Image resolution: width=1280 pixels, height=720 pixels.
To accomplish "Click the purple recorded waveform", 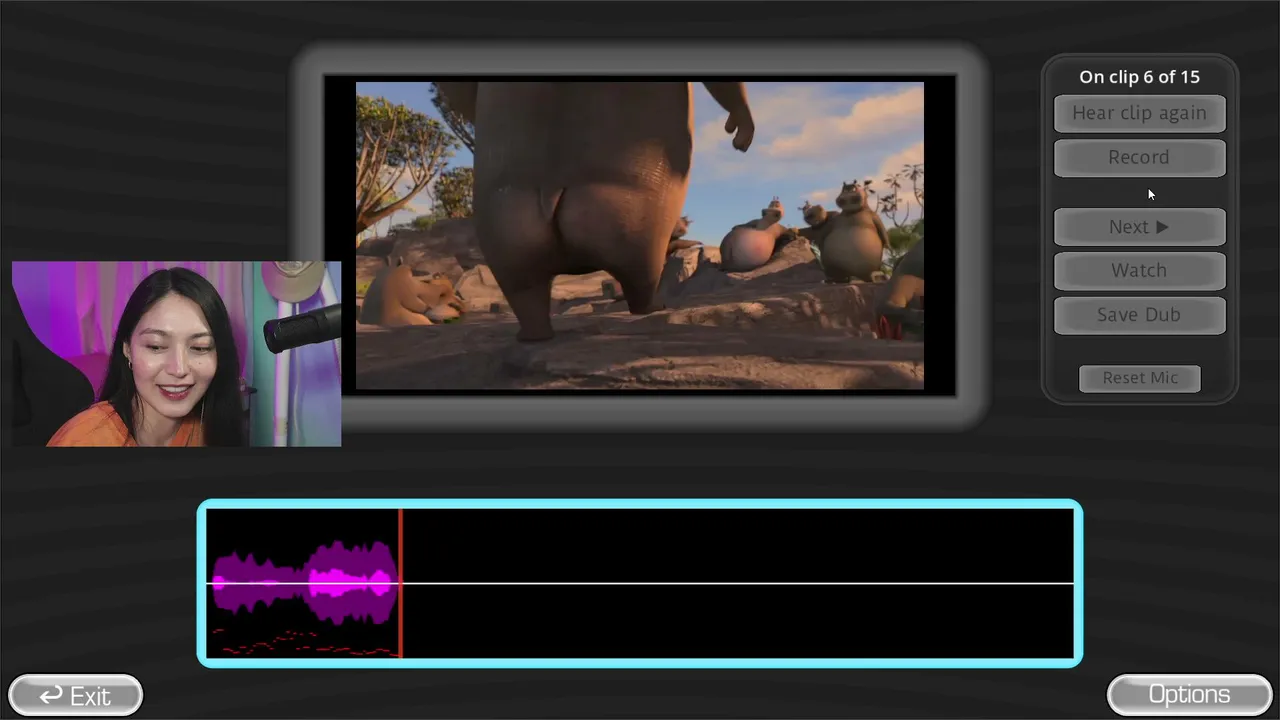I will [x=303, y=583].
